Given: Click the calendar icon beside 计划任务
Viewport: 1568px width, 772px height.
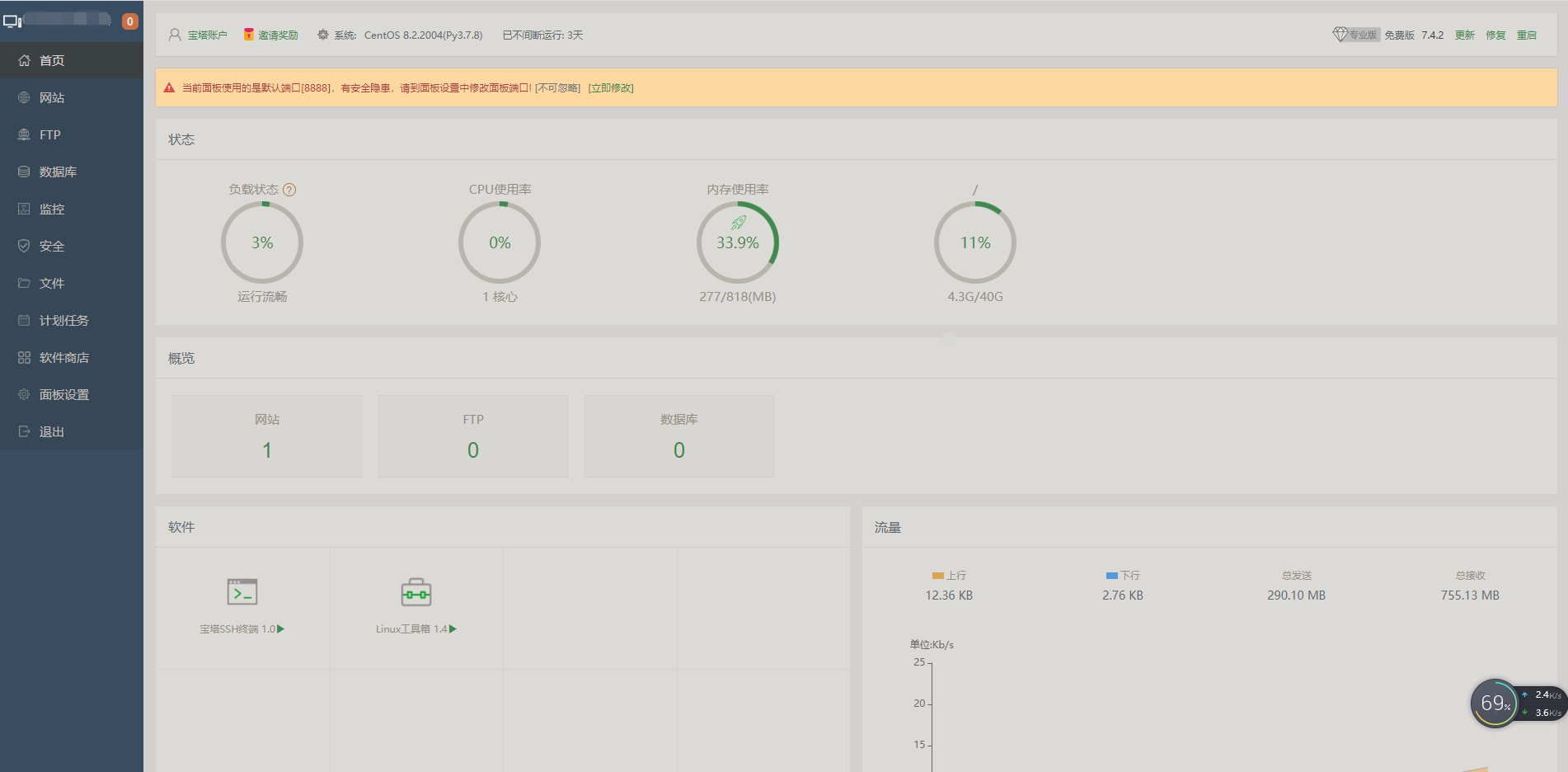Looking at the screenshot, I should click(24, 320).
